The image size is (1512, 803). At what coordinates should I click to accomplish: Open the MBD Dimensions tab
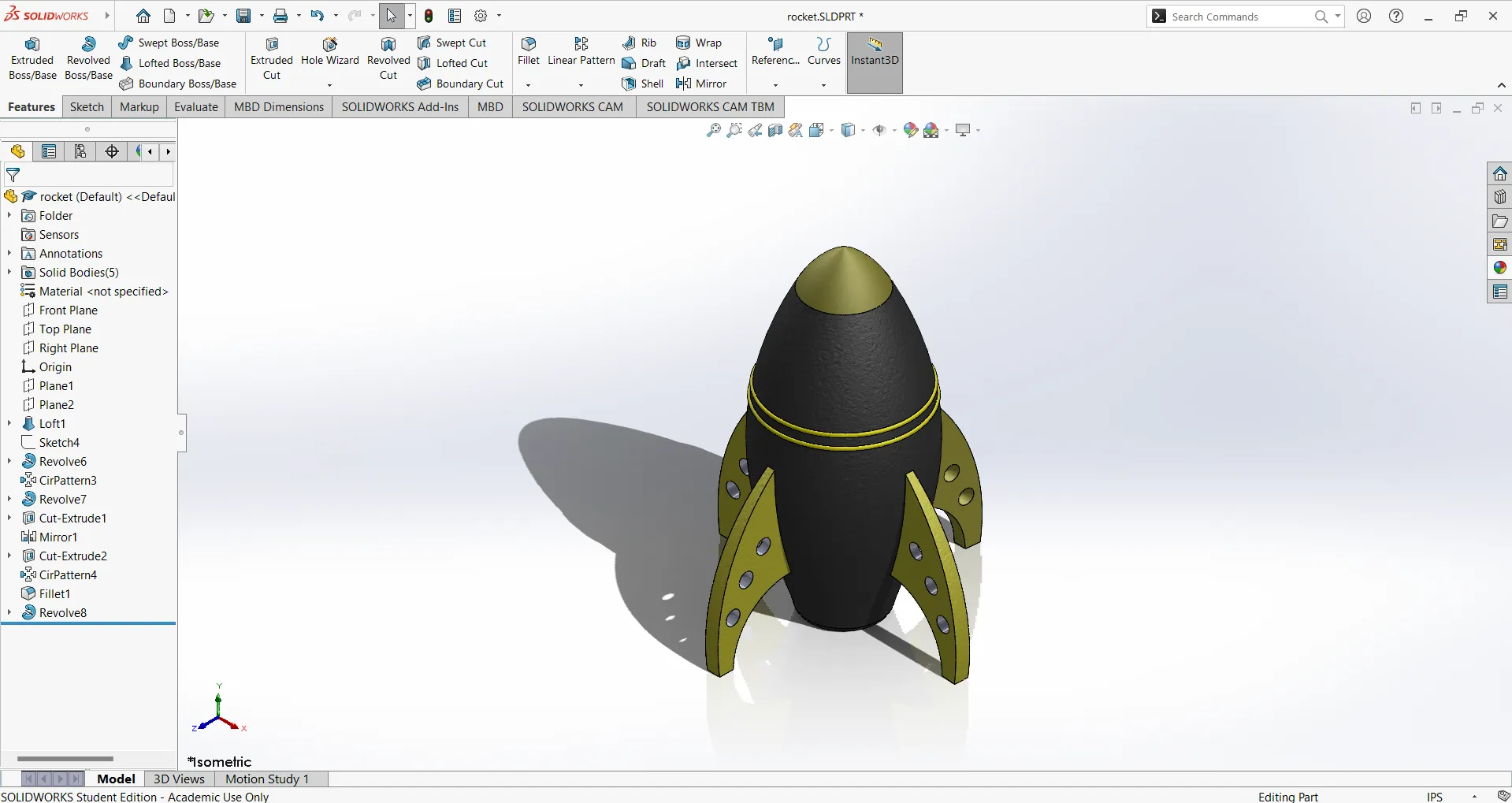click(279, 107)
